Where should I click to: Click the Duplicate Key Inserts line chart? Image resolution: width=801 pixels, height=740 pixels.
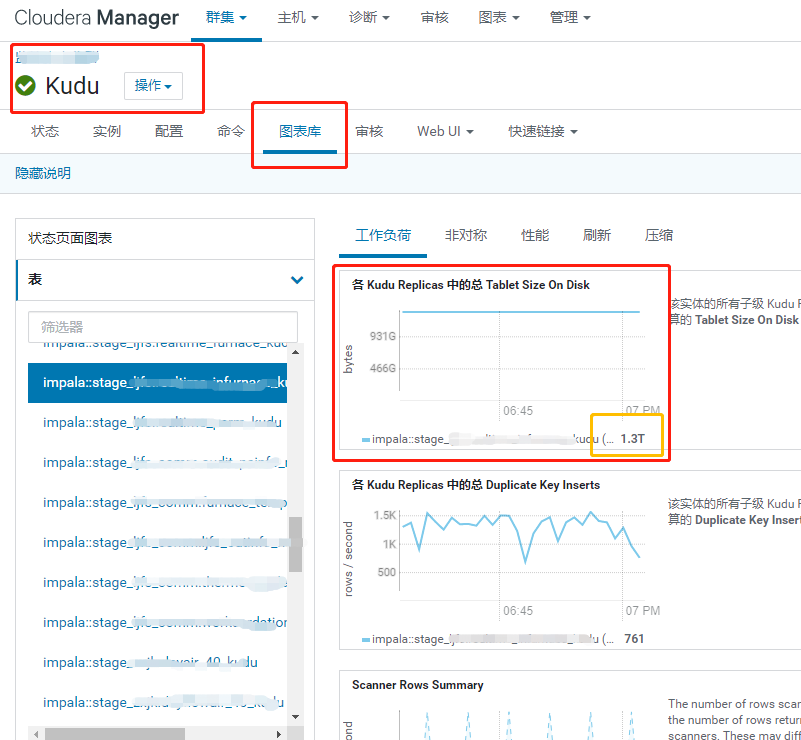(x=521, y=554)
